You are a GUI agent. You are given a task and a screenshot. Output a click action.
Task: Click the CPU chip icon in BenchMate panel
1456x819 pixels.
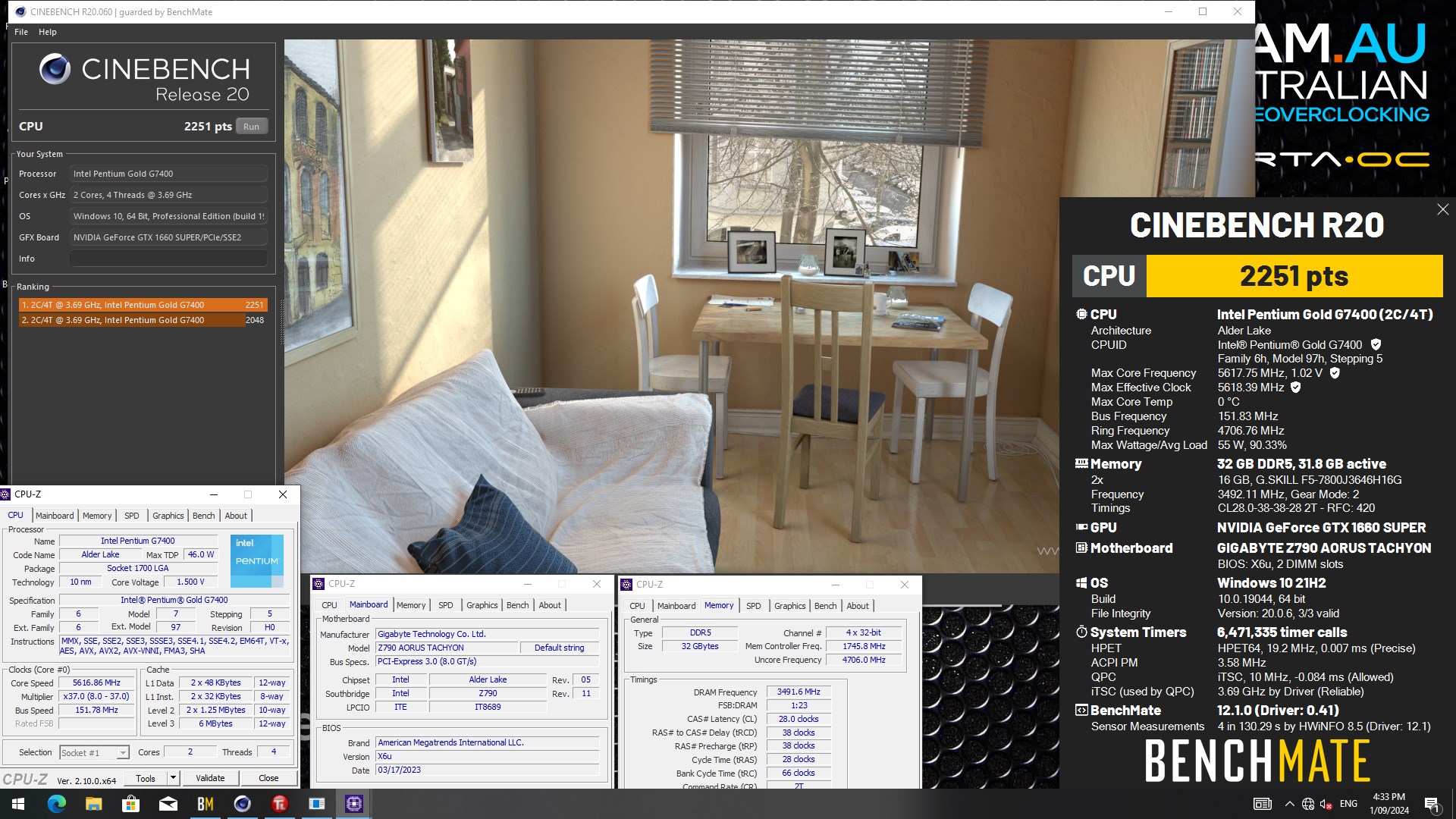[1081, 314]
